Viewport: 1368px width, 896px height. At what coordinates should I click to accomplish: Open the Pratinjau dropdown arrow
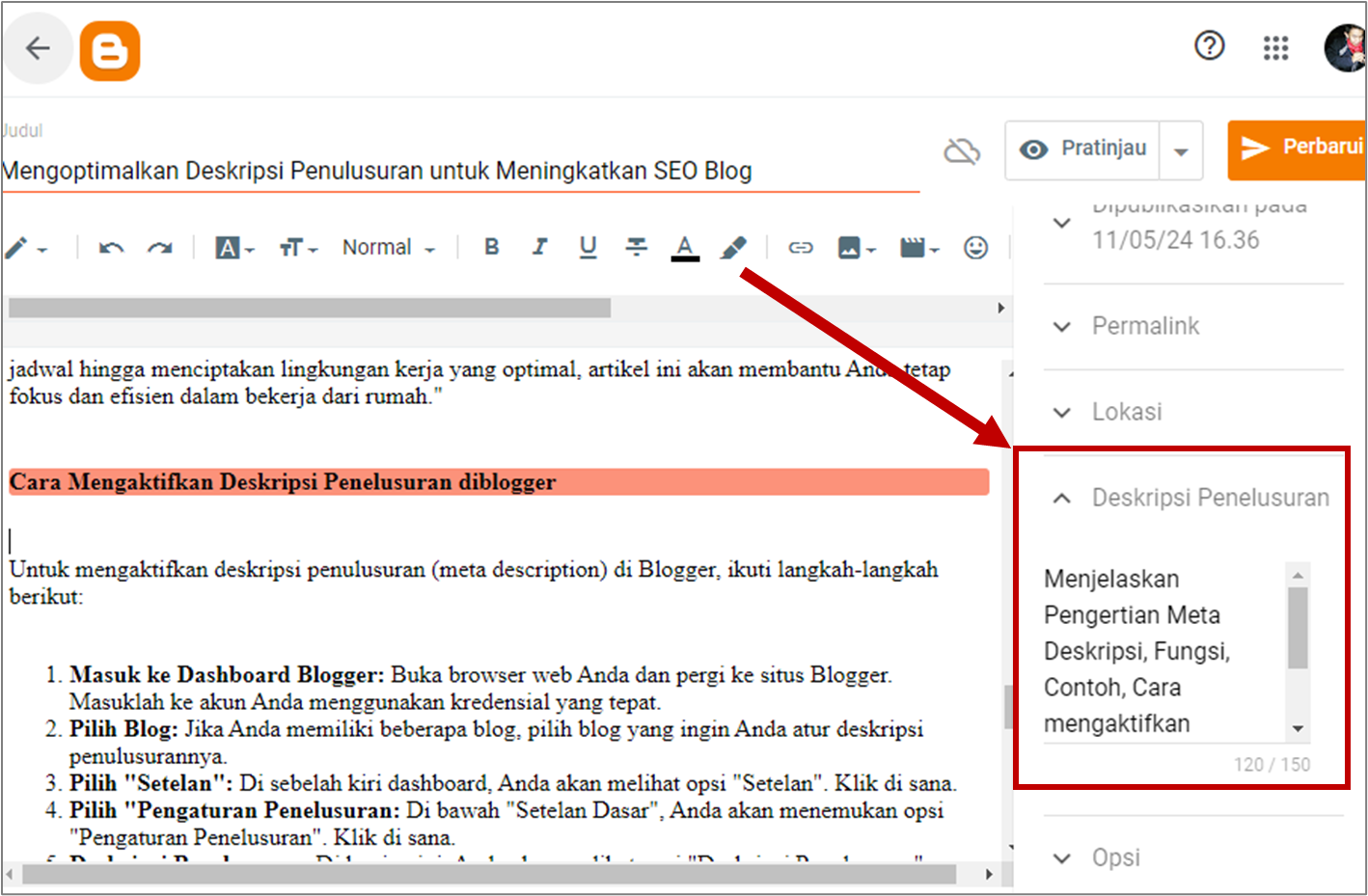1181,150
